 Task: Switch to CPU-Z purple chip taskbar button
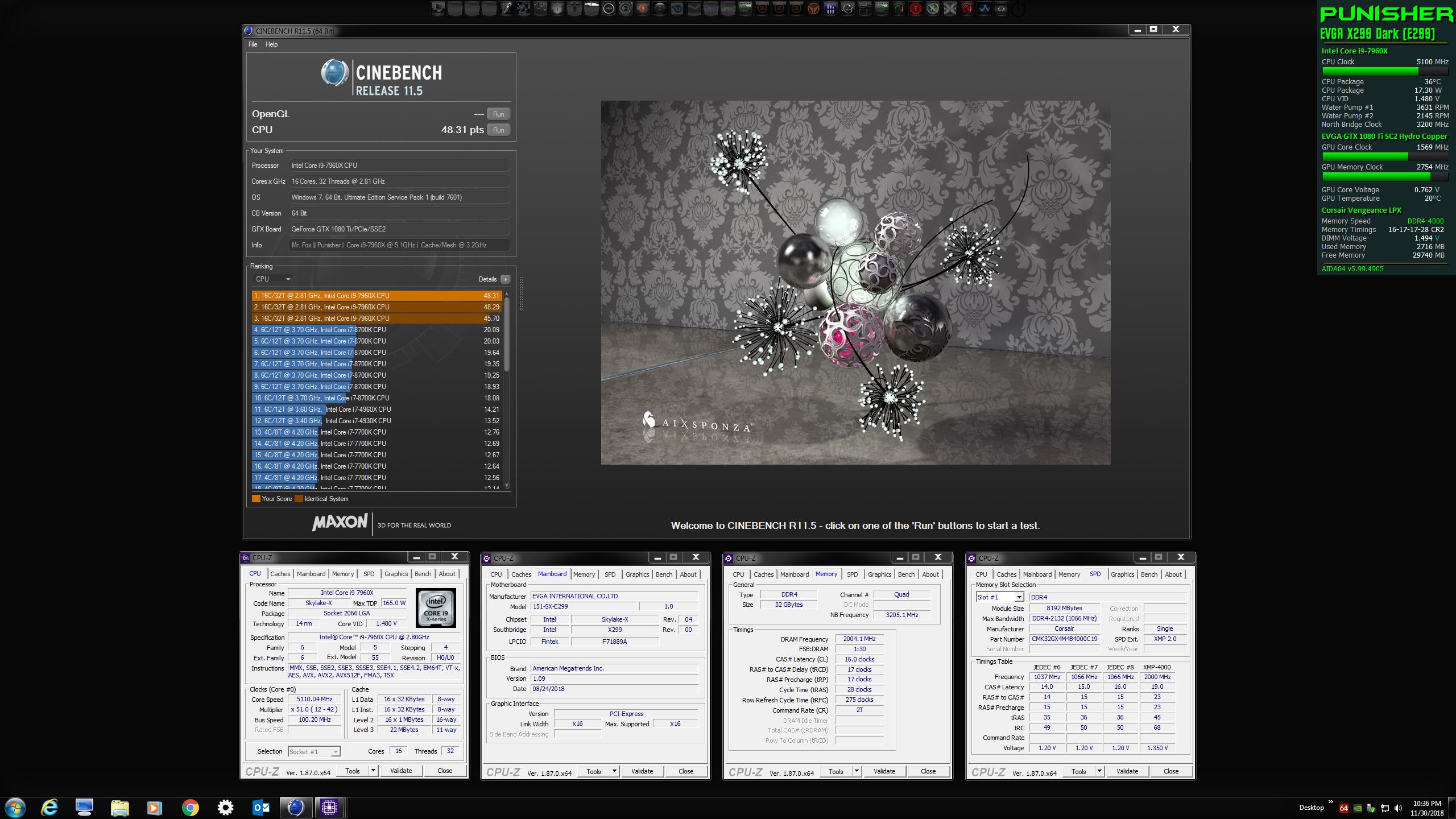tap(329, 808)
